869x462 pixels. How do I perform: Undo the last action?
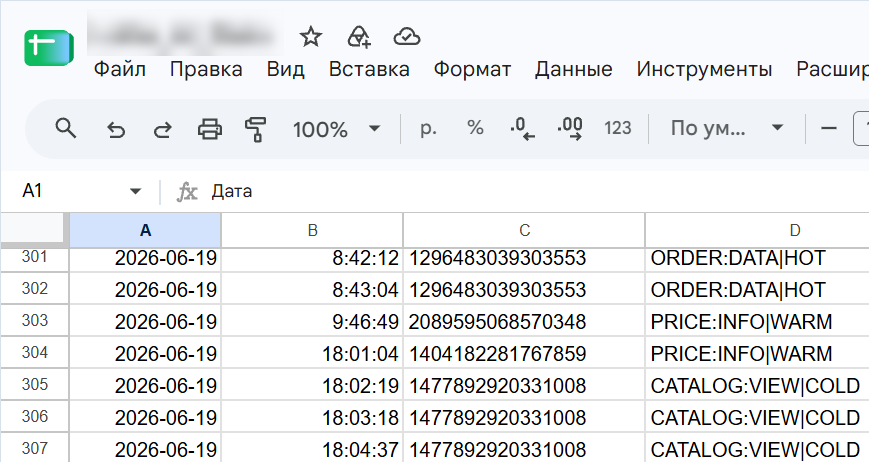pyautogui.click(x=115, y=130)
